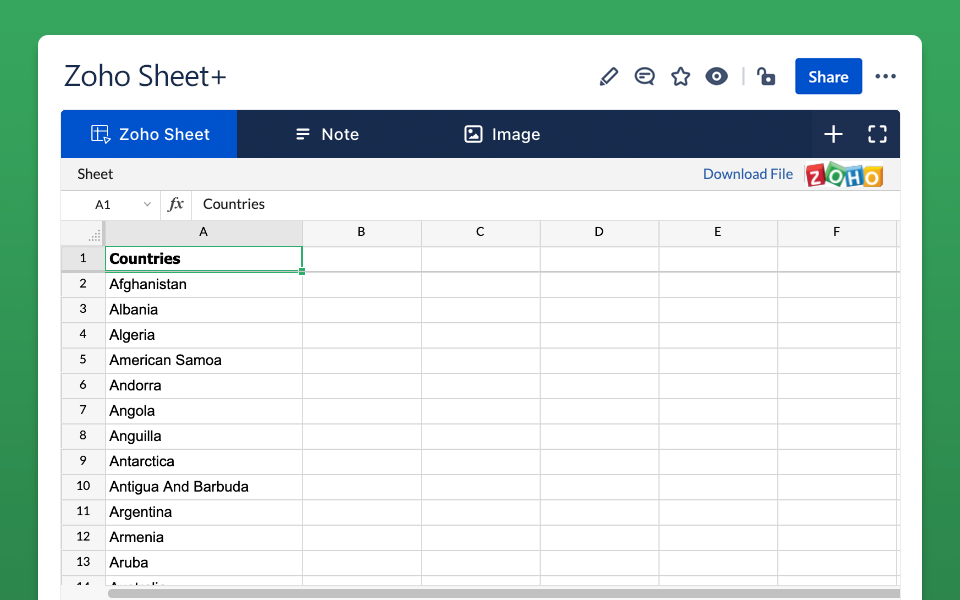
Task: Select row 2 header
Action: [x=83, y=285]
